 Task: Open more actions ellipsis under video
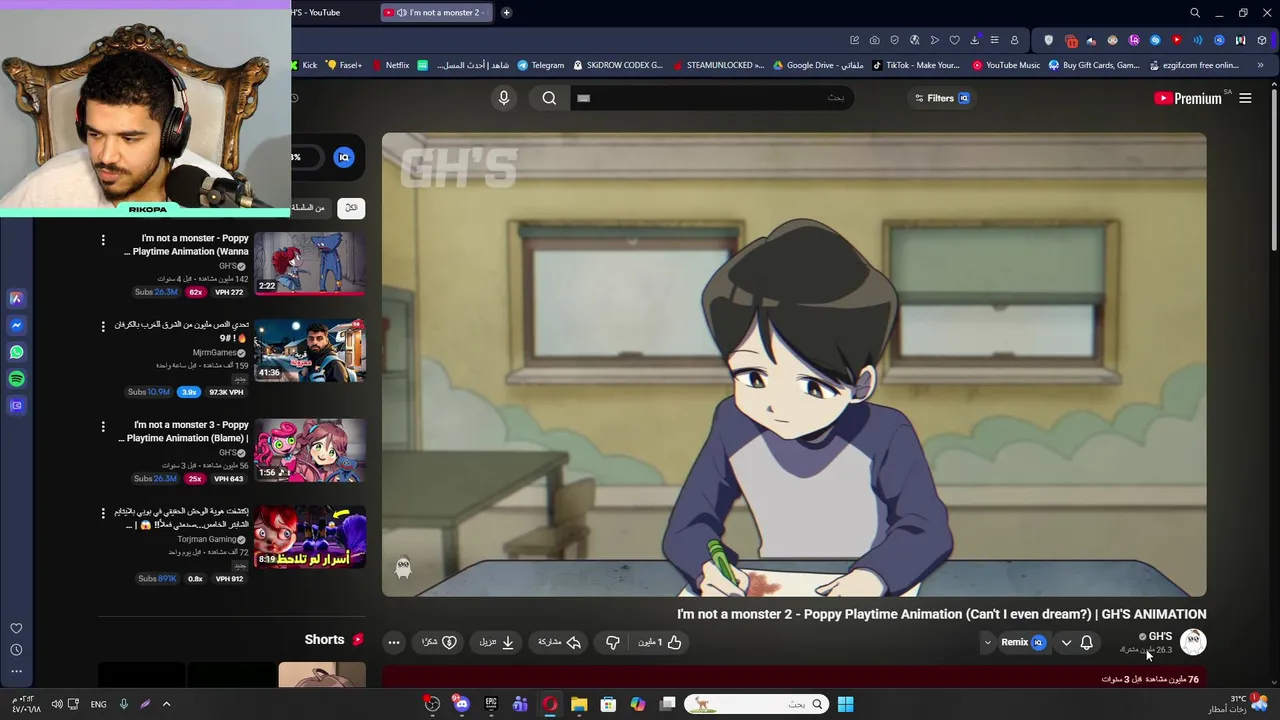pyautogui.click(x=394, y=642)
